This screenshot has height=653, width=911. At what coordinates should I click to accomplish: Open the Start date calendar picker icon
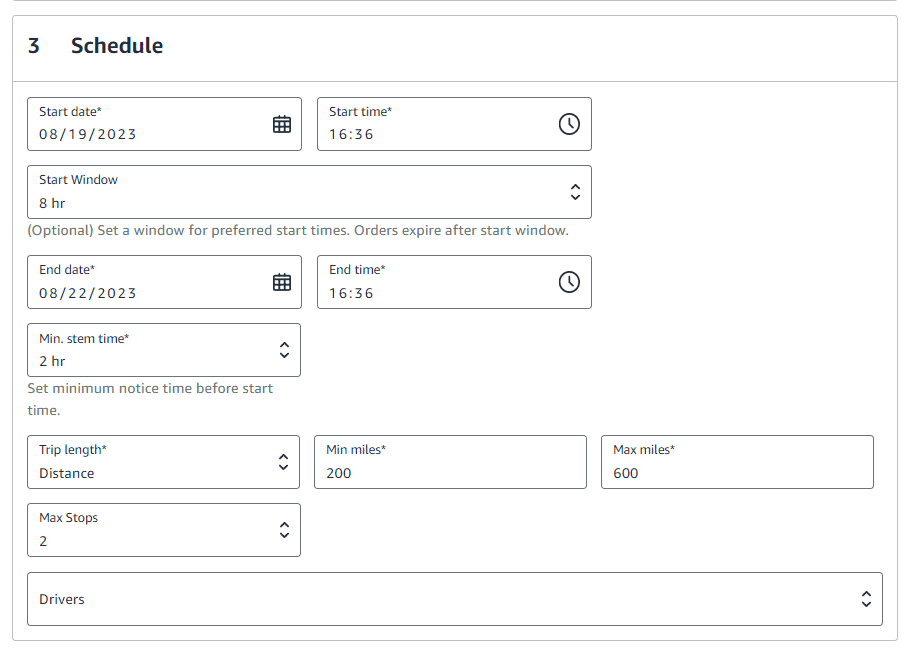click(282, 124)
